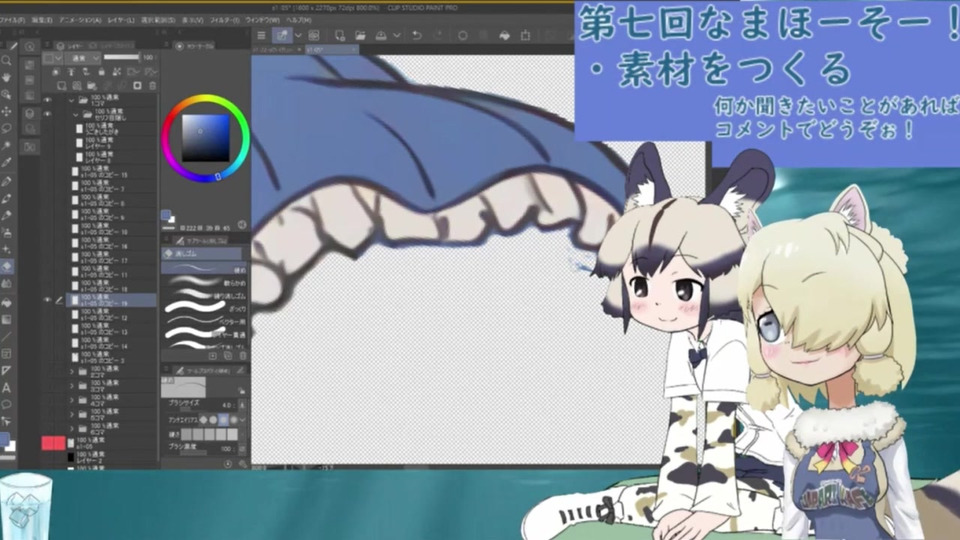Choose the 練り消しゴム sub tool
Viewport: 960px width, 540px height.
tap(205, 296)
